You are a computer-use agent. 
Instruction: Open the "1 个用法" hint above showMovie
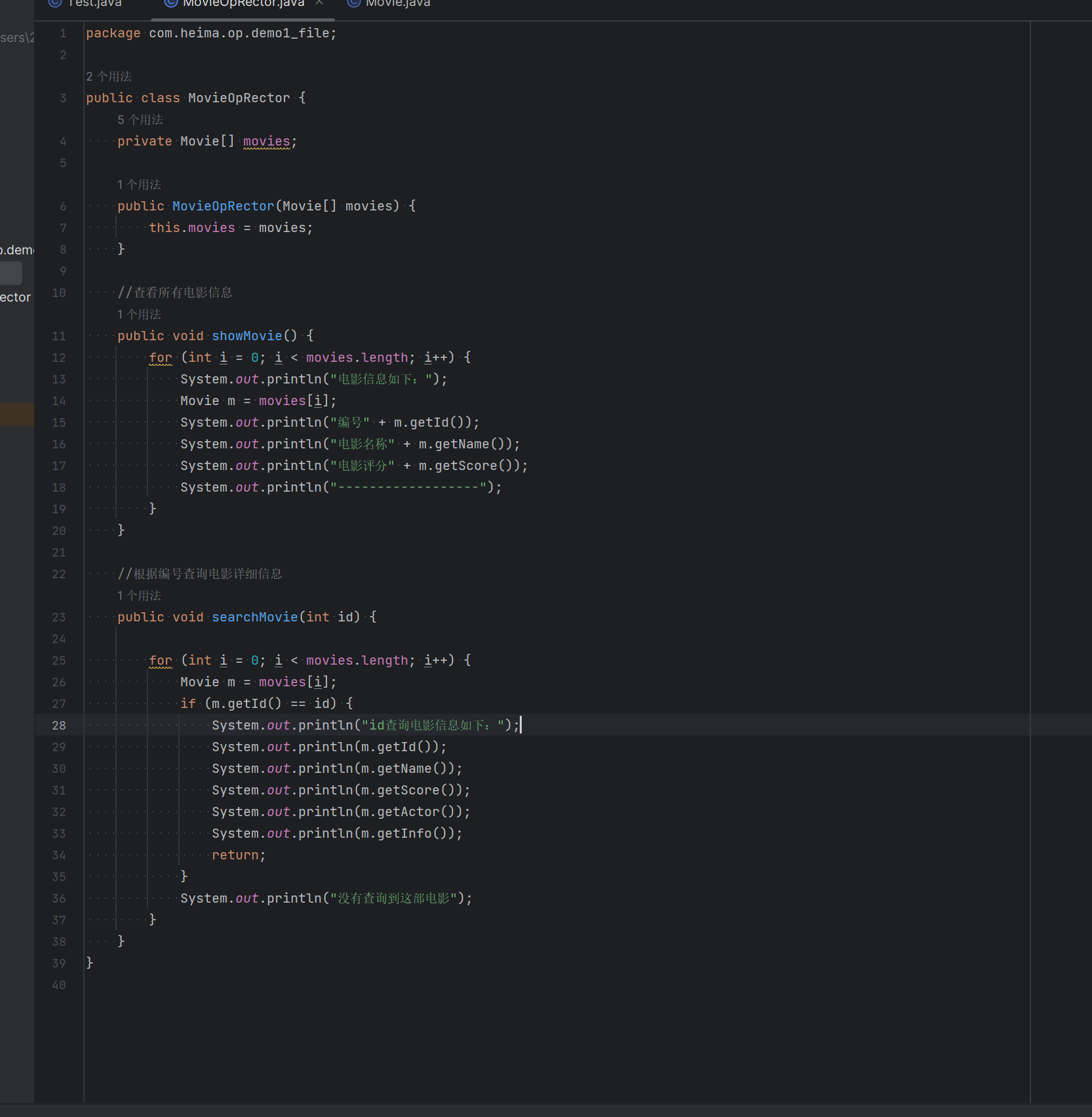pyautogui.click(x=139, y=315)
